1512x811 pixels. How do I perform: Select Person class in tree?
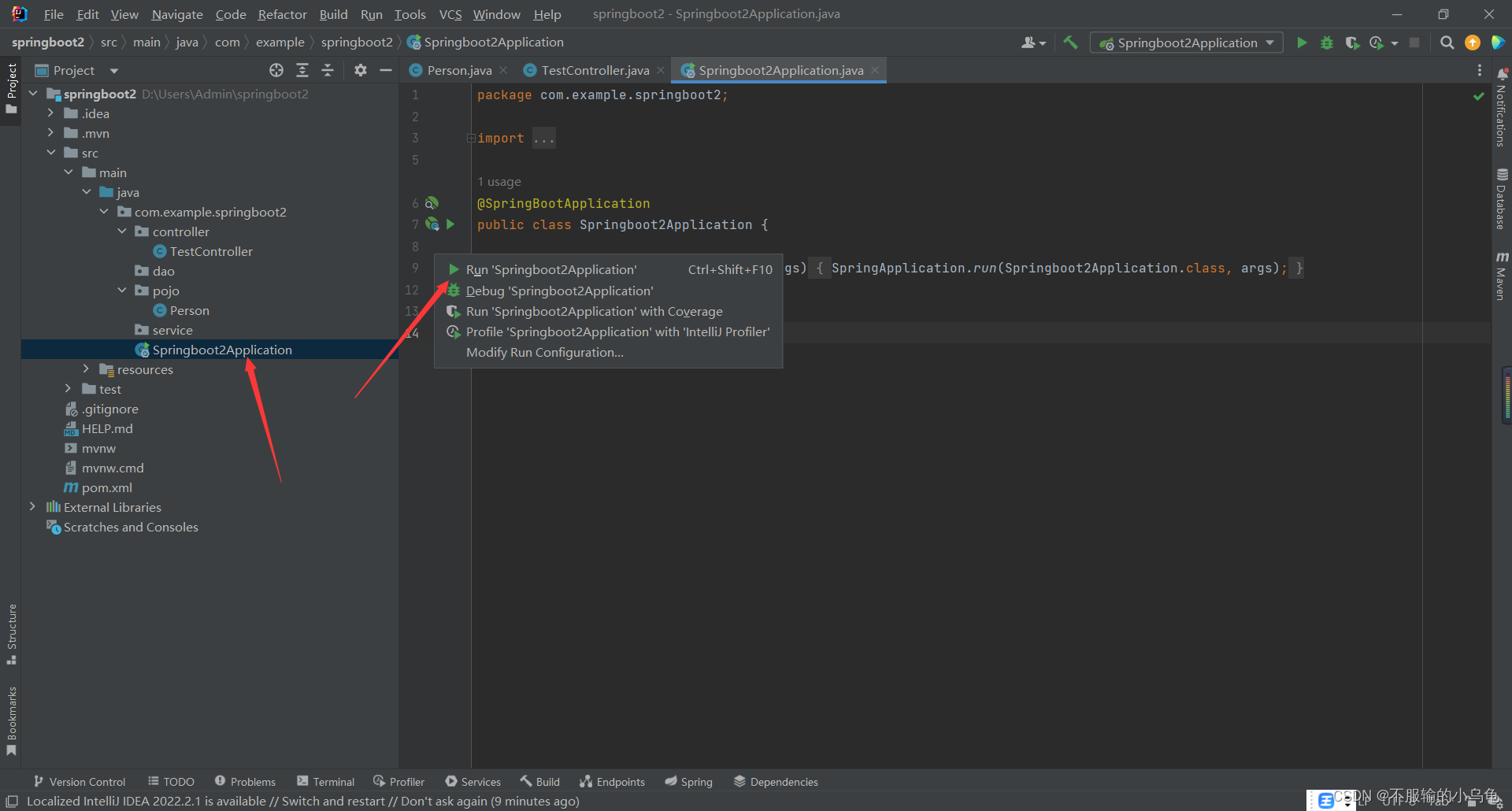tap(189, 310)
